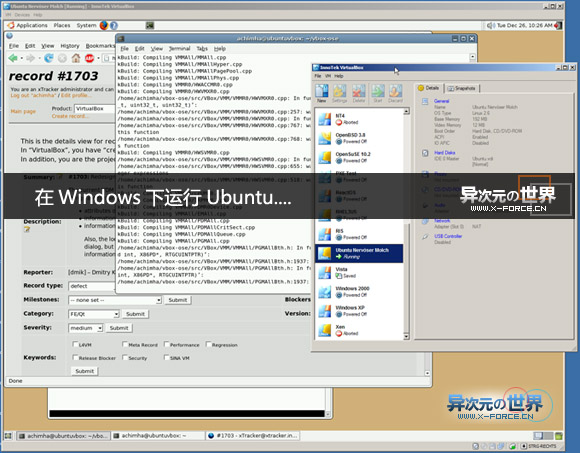Click volume speaker icon in GNOME panel
Viewport: 580px width, 453px height.
pyautogui.click(x=490, y=25)
